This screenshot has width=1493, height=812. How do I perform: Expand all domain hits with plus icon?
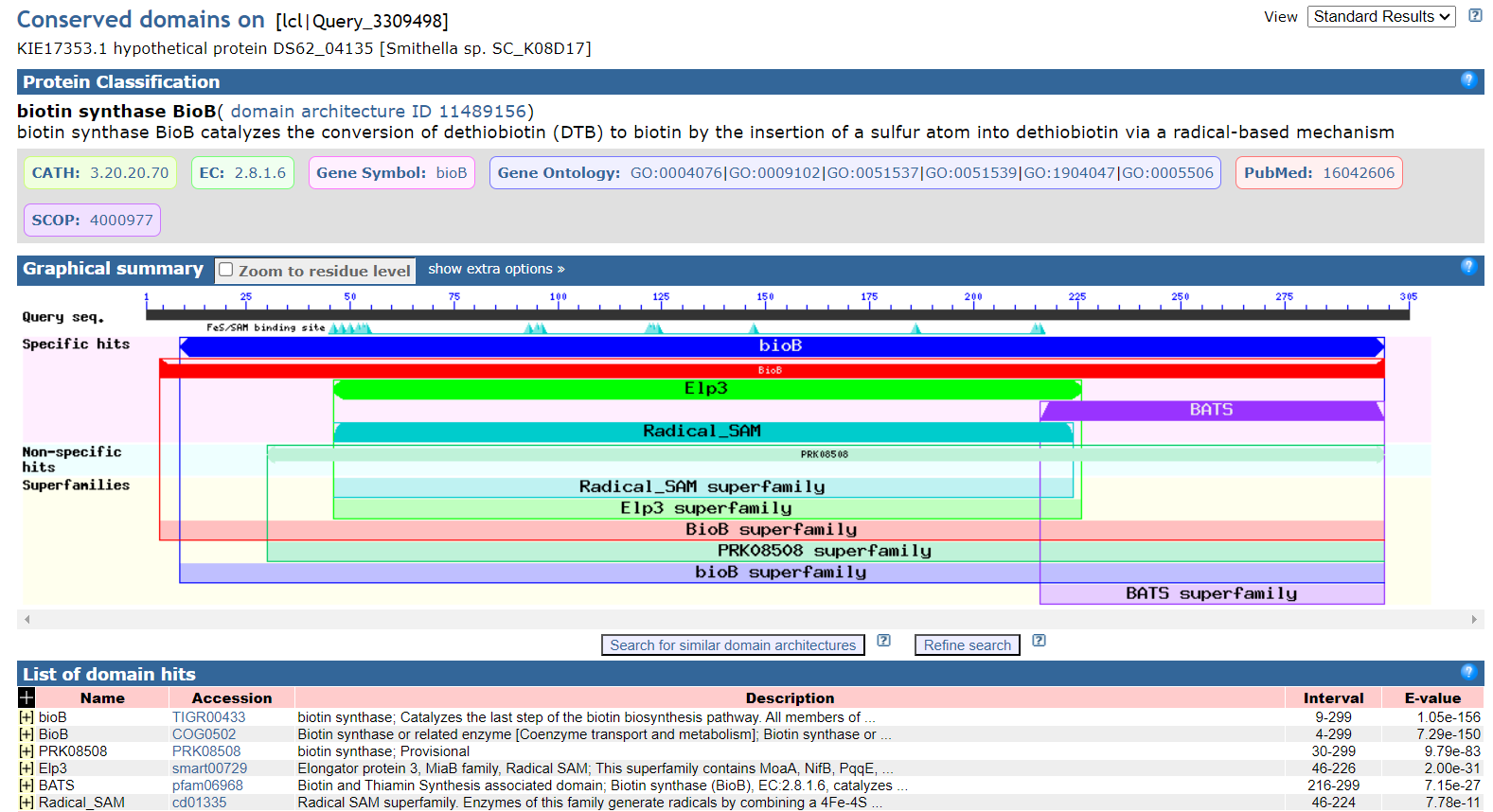(x=27, y=697)
